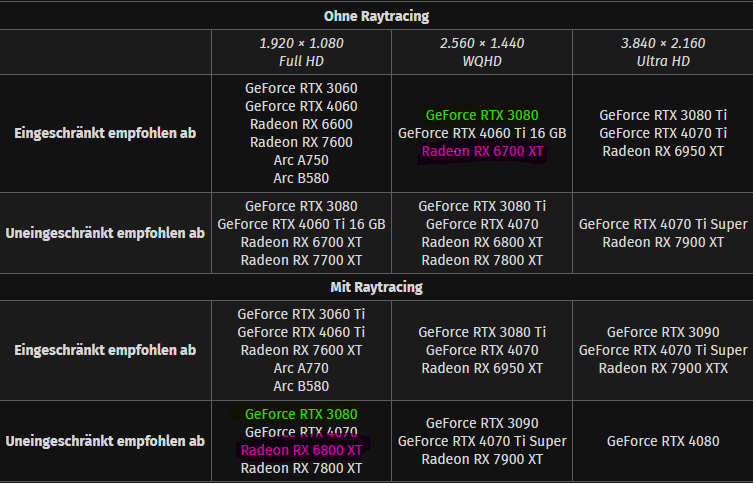This screenshot has height=483, width=753.
Task: Click green "GeForce RTX 3080" in the WQHD column
Action: pos(482,115)
